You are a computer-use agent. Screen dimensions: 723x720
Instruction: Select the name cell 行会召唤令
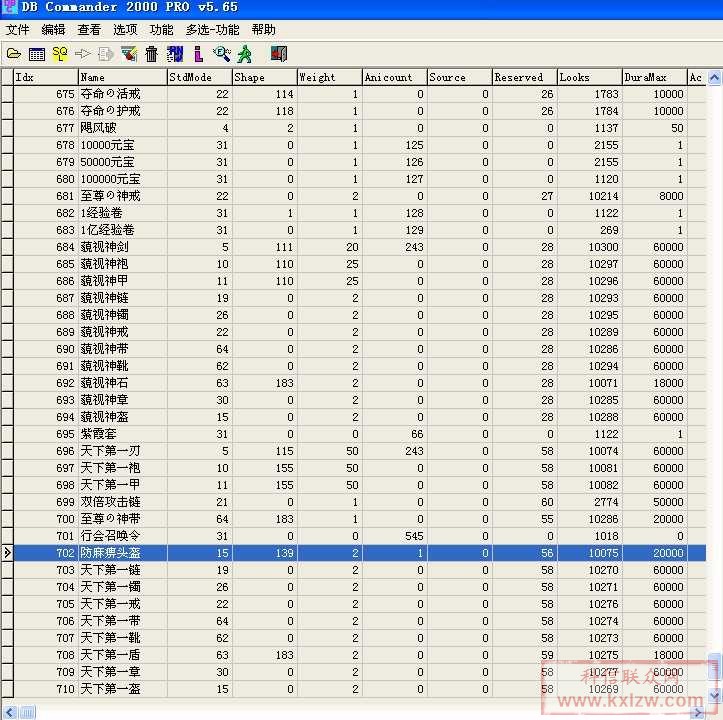(122, 536)
